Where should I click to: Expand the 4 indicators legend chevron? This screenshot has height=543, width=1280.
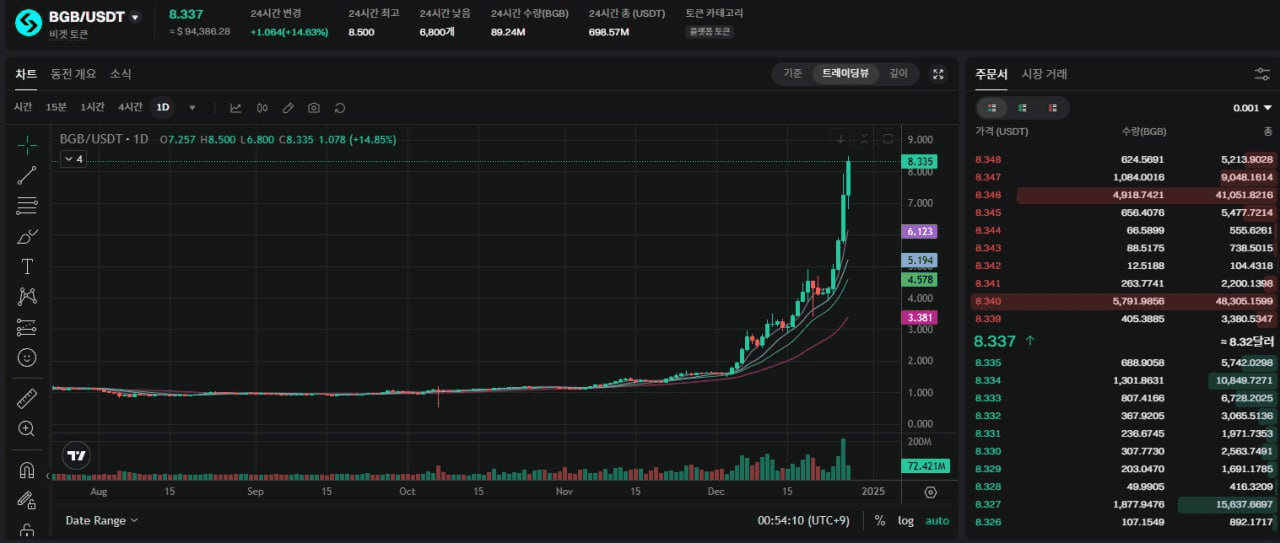pyautogui.click(x=73, y=159)
